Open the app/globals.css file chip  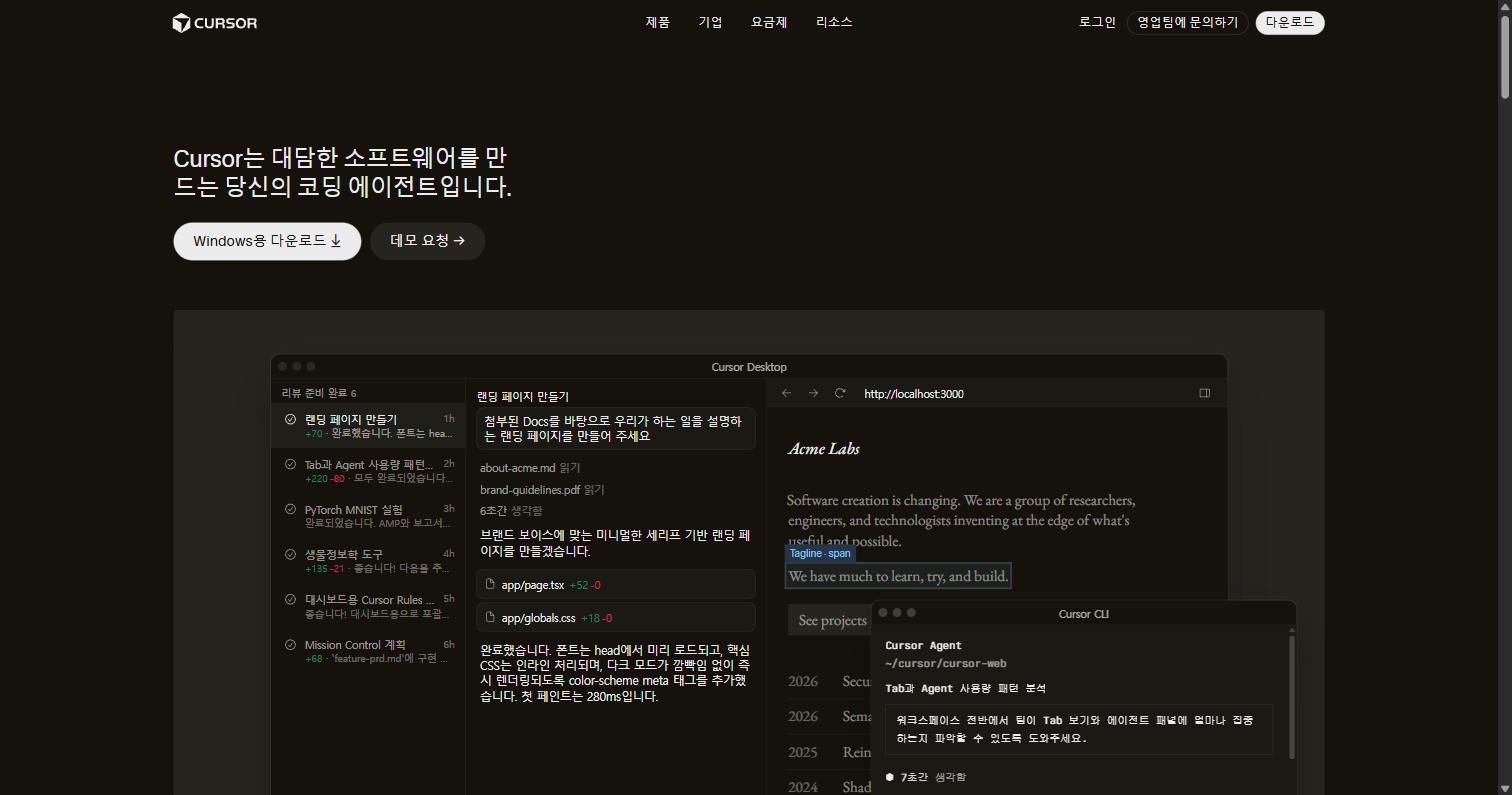coord(616,618)
